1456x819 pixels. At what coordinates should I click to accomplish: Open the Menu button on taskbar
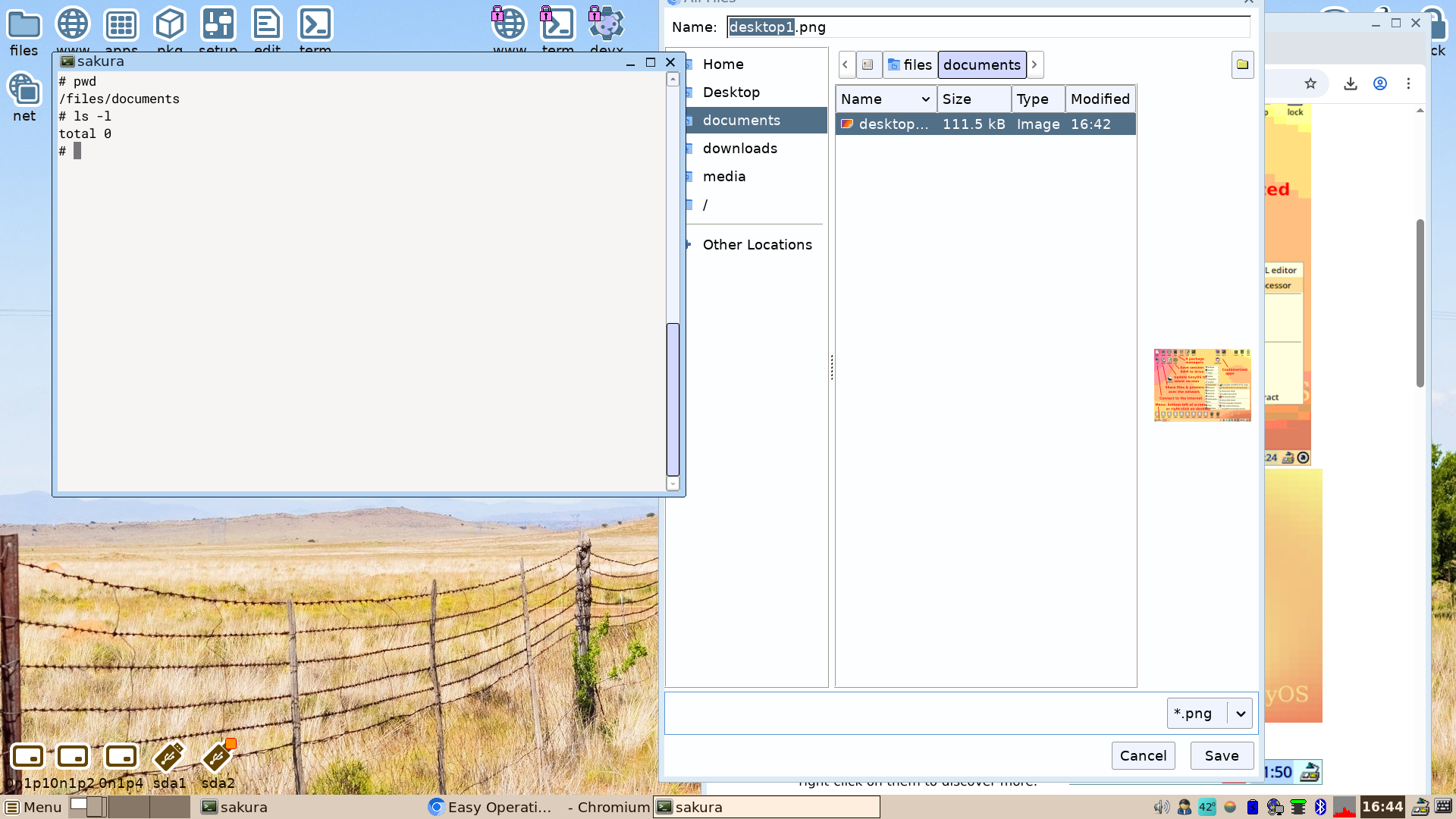tap(33, 807)
